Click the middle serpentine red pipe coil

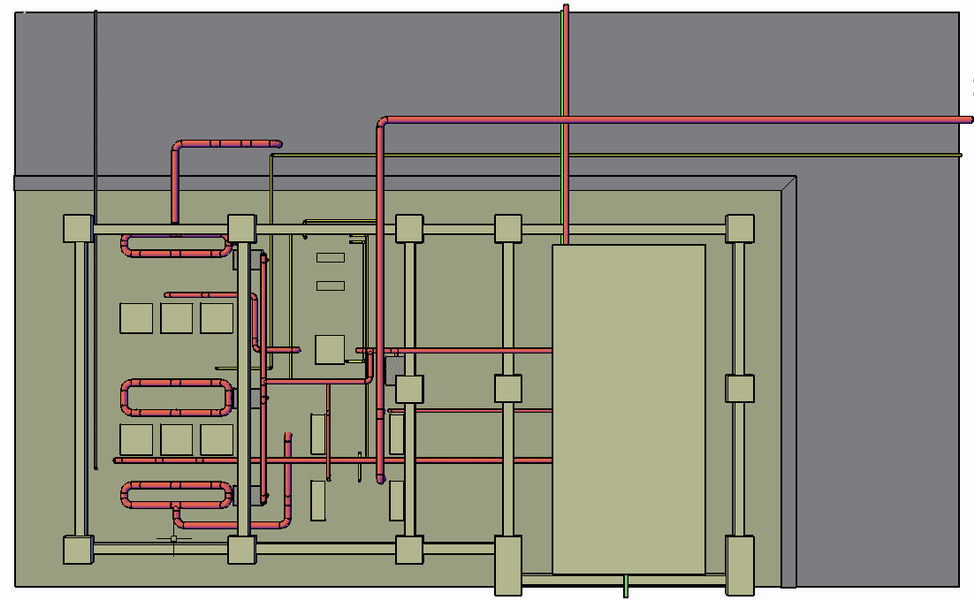[175, 395]
